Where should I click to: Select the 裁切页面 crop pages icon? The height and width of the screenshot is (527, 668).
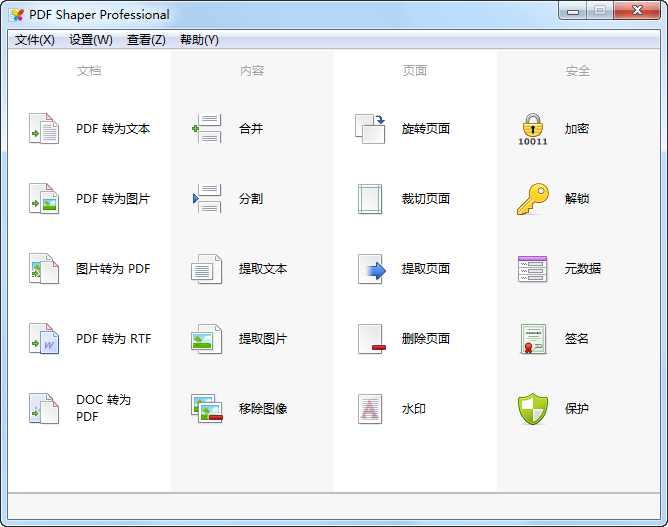click(x=370, y=199)
